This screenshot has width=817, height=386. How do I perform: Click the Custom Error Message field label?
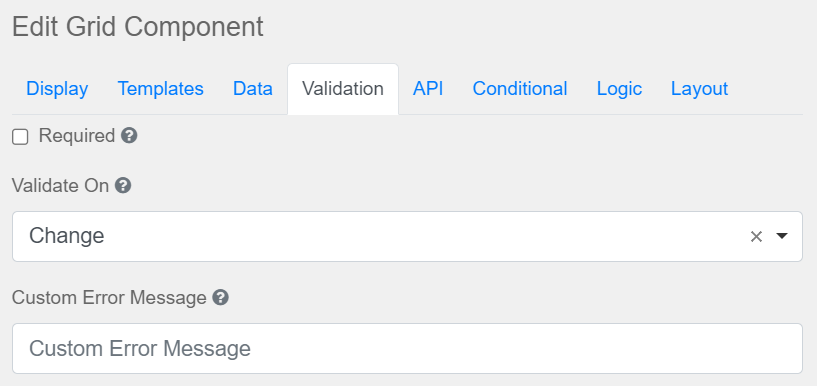point(109,298)
